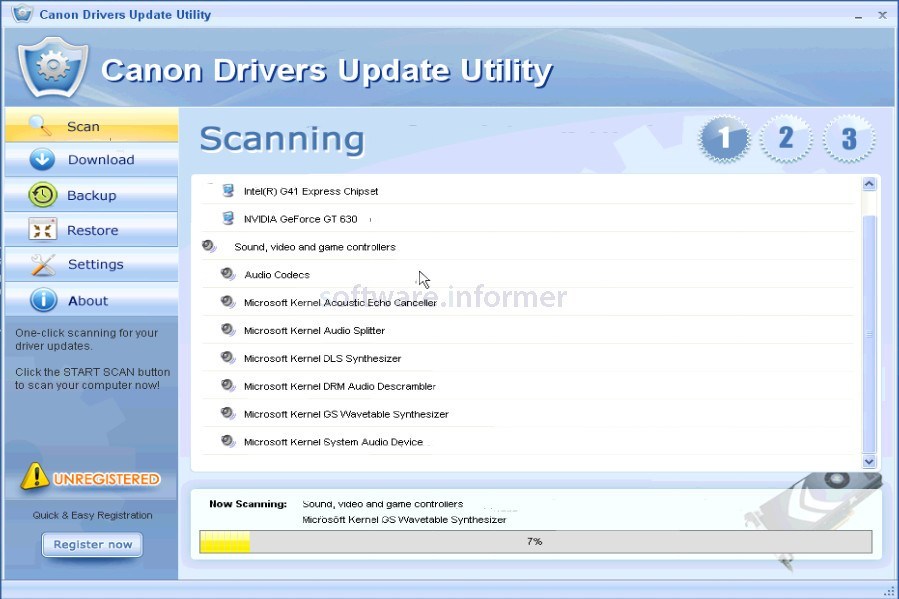Click the shield gear logo in header
899x599 pixels.
click(53, 67)
